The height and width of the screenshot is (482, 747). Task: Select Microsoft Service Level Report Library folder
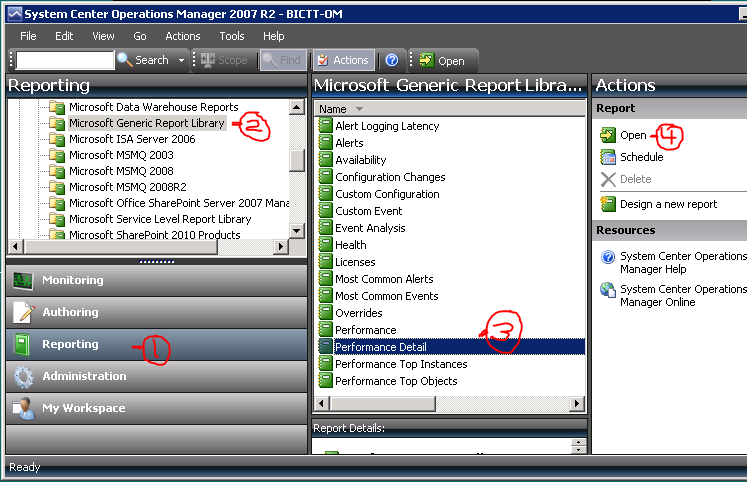(160, 219)
